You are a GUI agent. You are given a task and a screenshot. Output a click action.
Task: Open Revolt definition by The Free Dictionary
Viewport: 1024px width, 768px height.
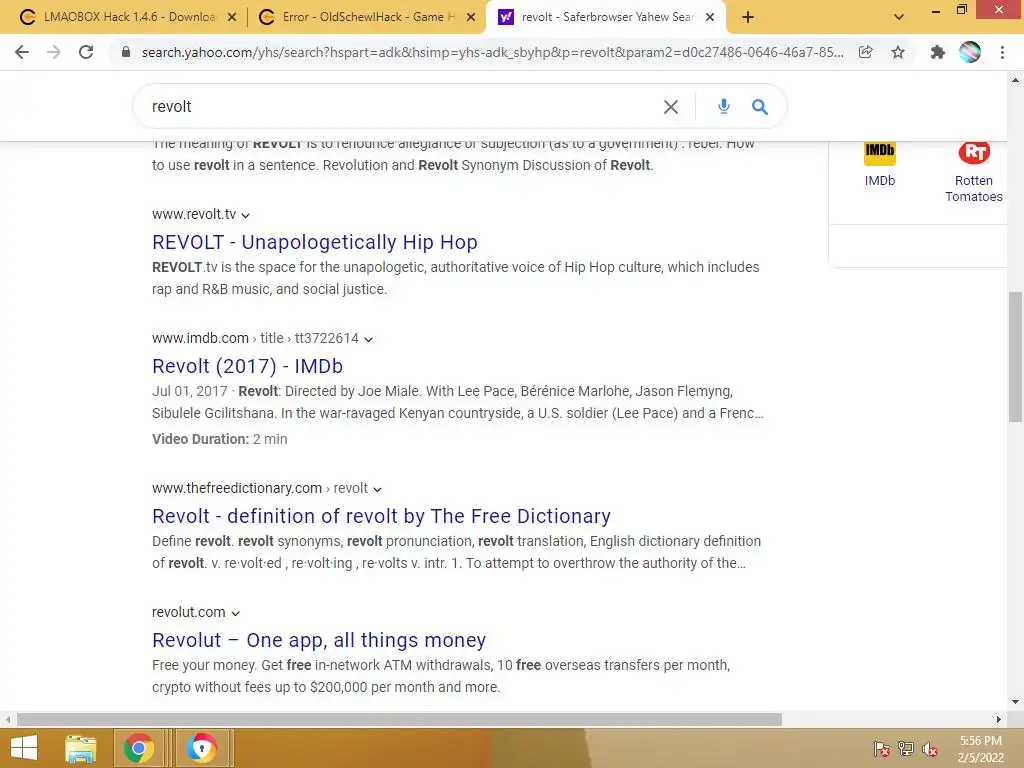(381, 517)
